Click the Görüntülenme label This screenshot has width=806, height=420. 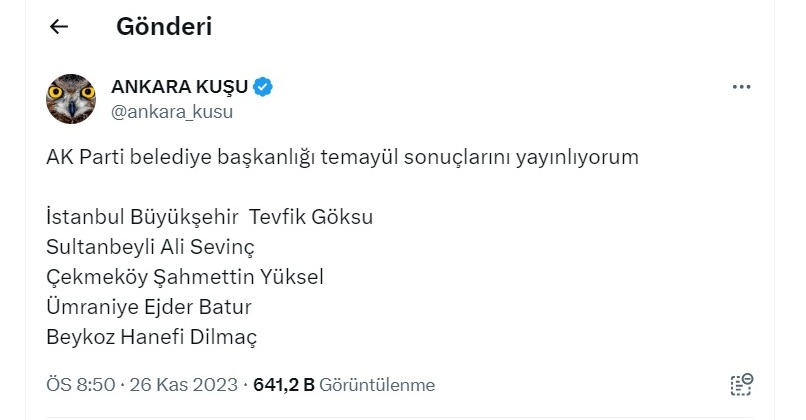377,385
